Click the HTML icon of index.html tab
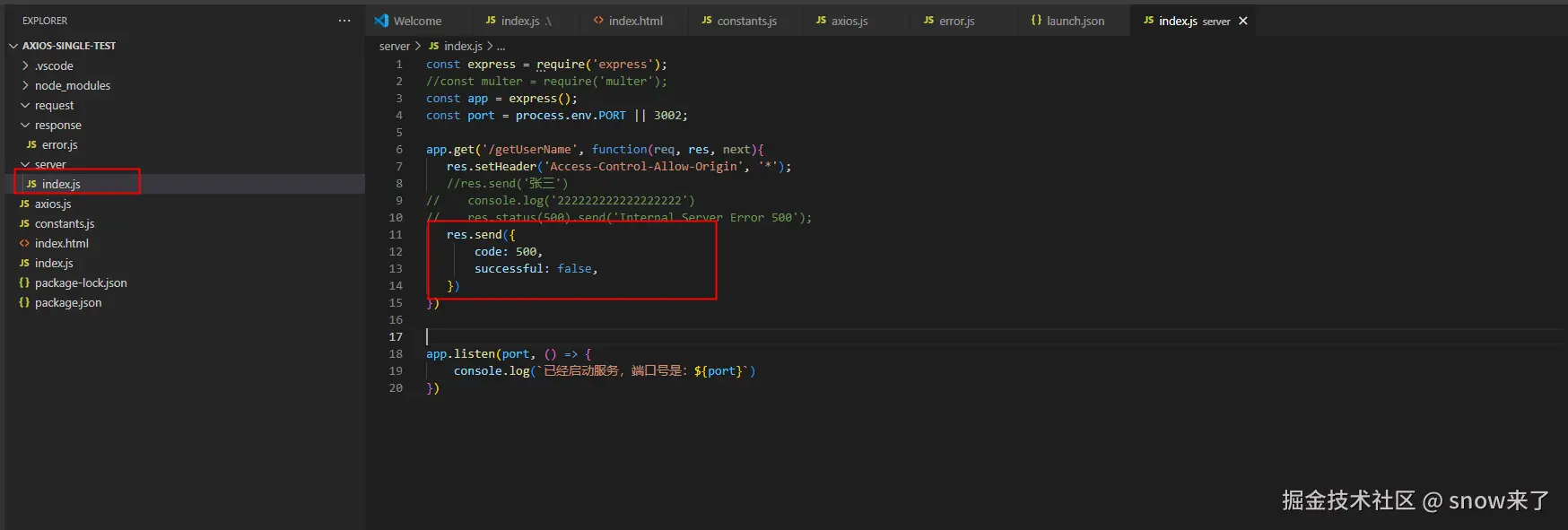This screenshot has height=530, width=1568. coord(598,21)
